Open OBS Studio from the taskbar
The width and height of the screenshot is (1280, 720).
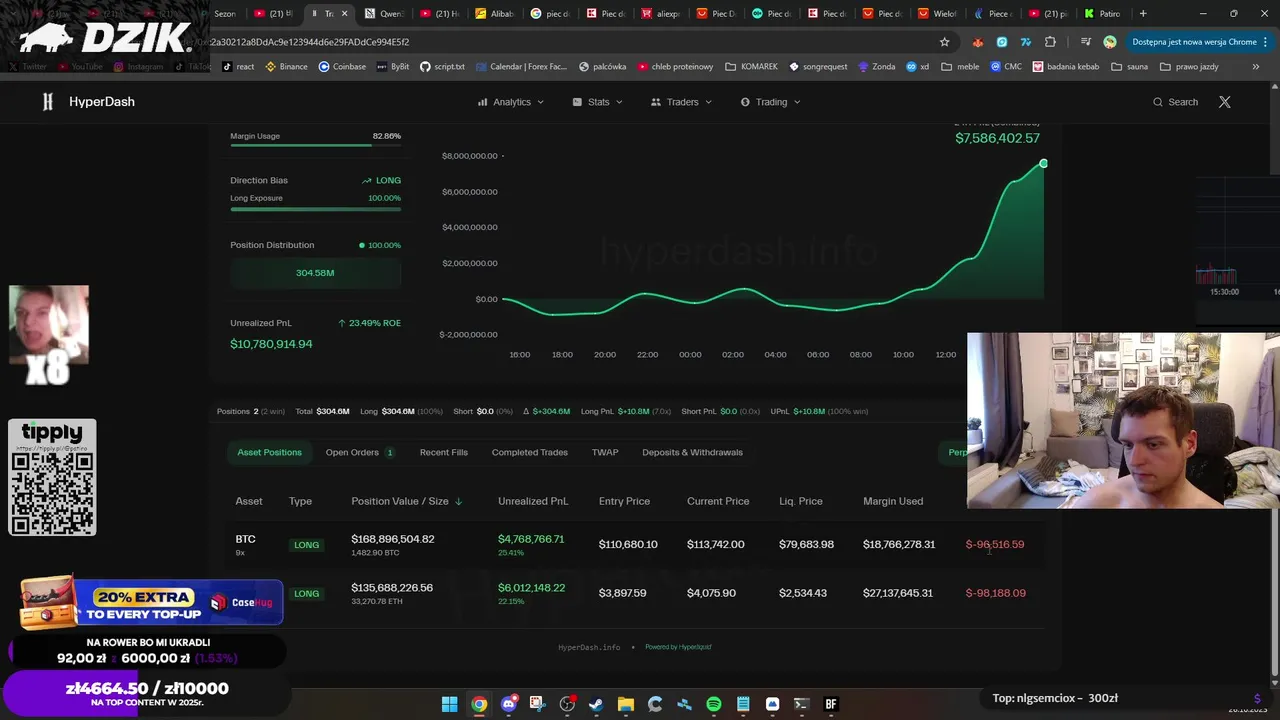(x=567, y=704)
